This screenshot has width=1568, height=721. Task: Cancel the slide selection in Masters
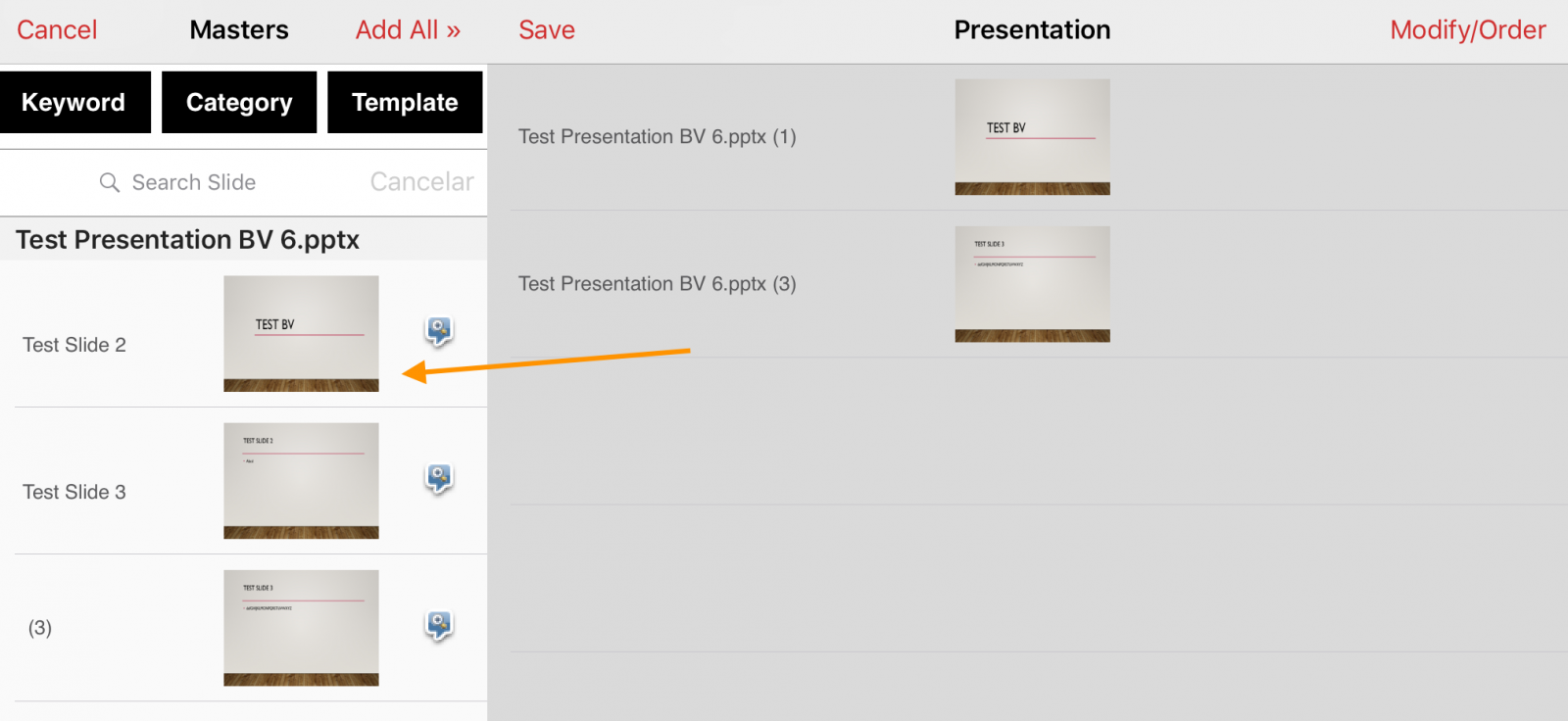pyautogui.click(x=57, y=30)
